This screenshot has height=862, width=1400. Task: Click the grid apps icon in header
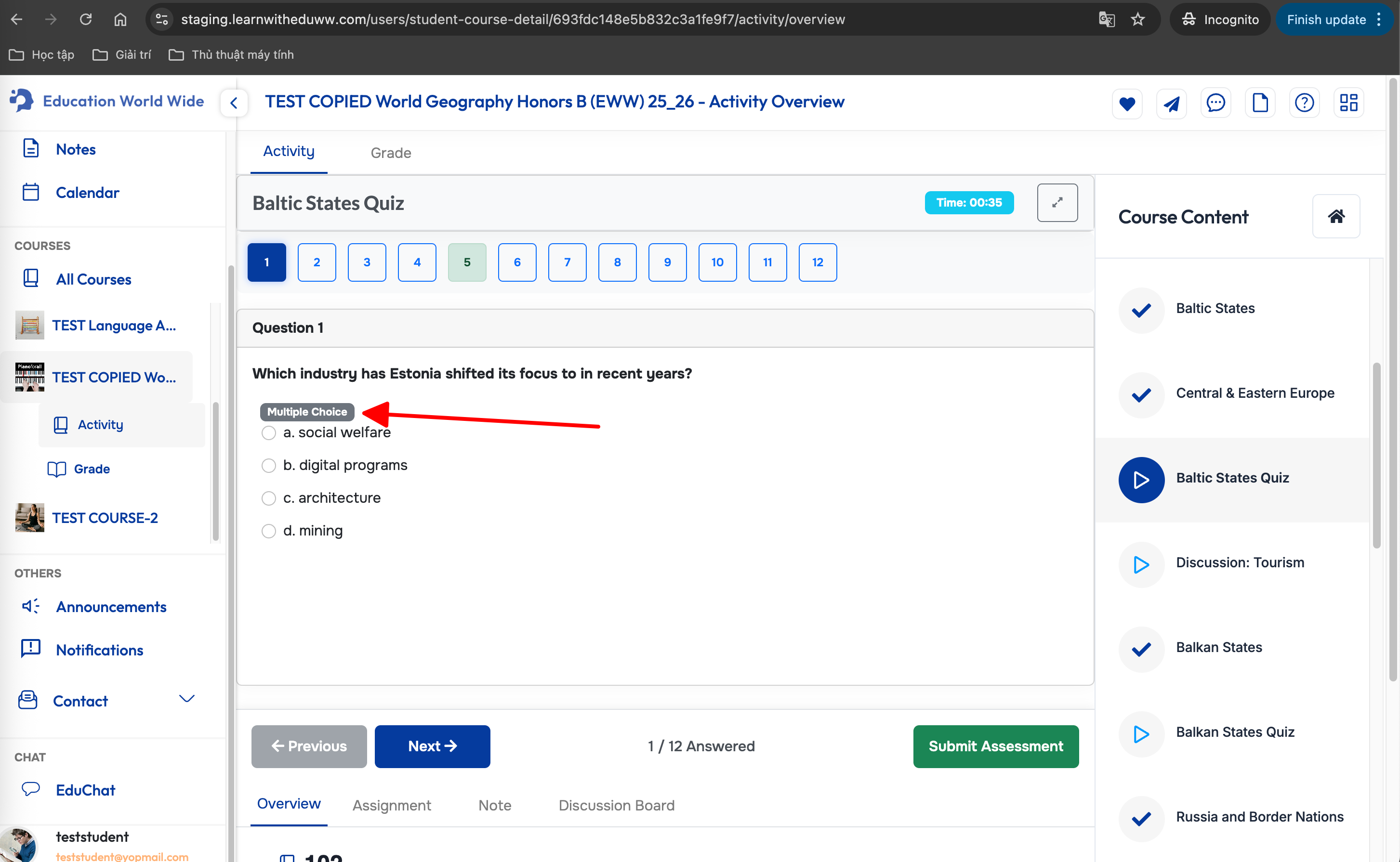tap(1348, 103)
